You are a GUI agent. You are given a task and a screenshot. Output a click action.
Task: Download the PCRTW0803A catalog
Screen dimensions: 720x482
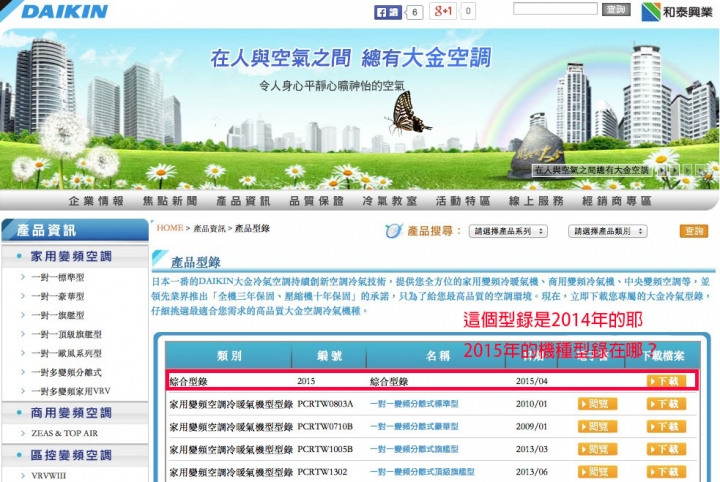(x=666, y=404)
